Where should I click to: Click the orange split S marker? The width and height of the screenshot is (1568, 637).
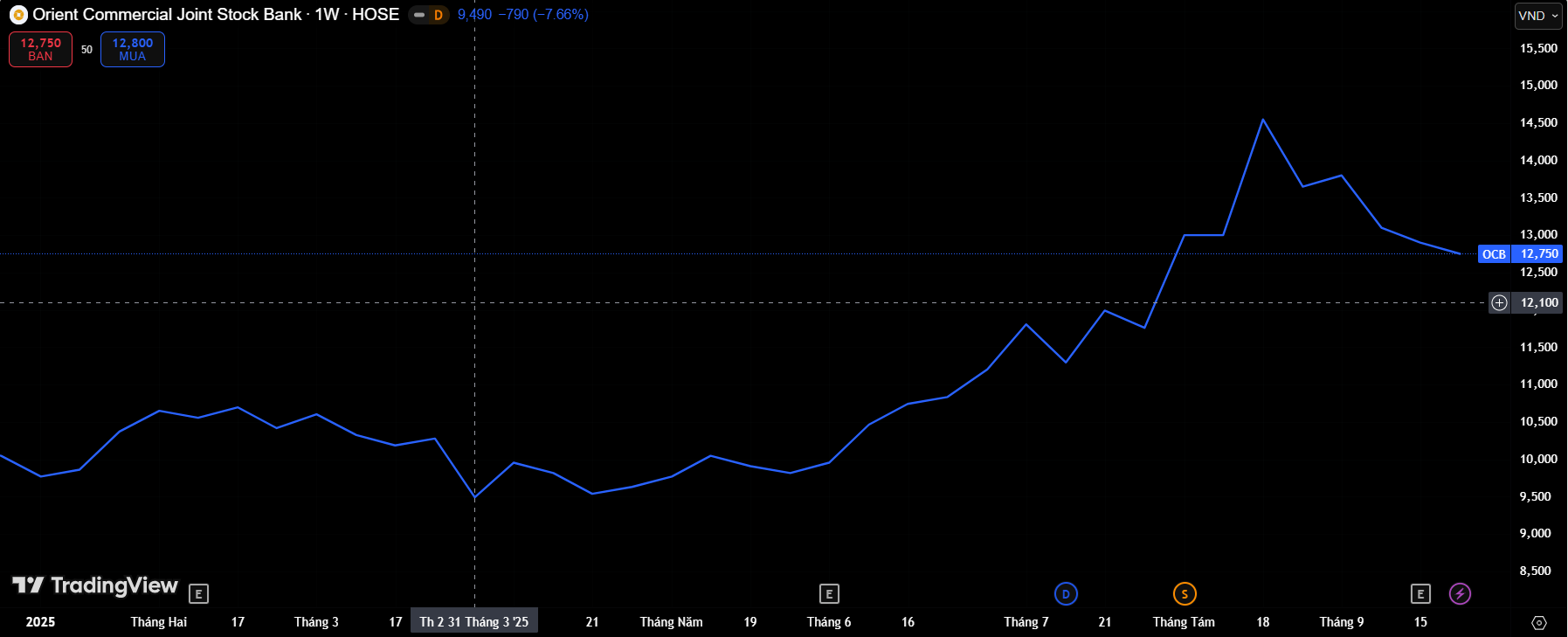[1185, 594]
